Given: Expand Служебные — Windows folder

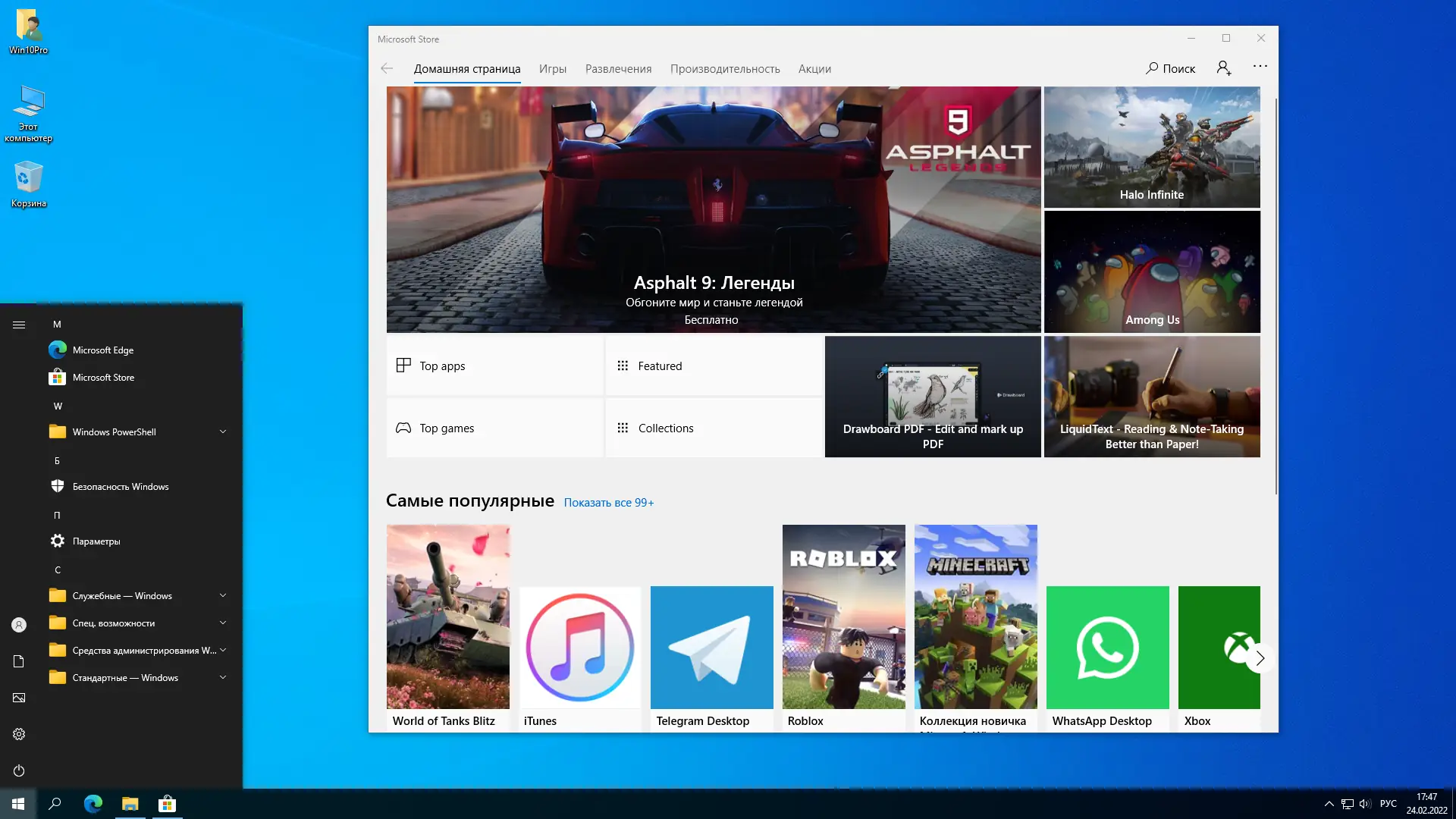Looking at the screenshot, I should pyautogui.click(x=223, y=595).
